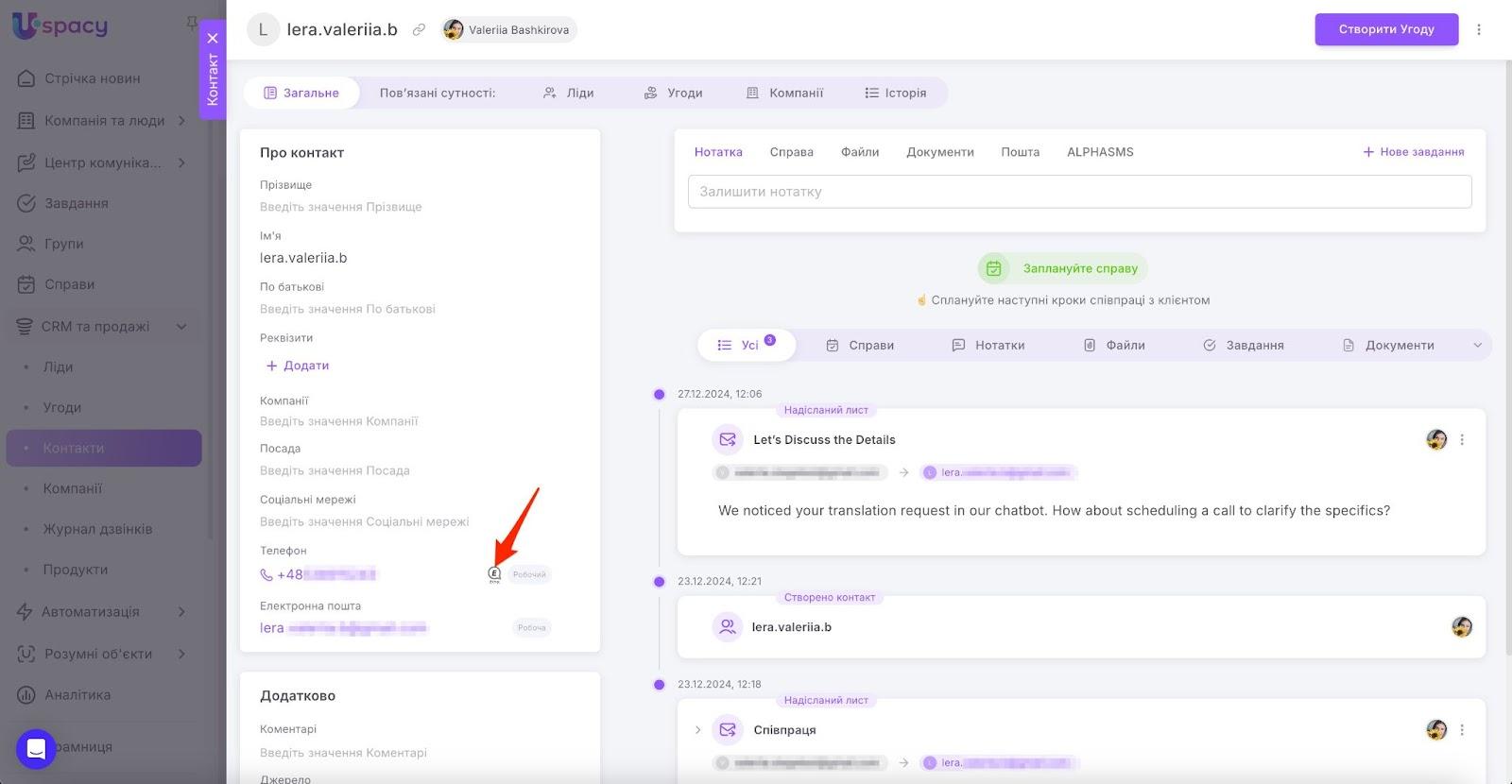Click the Заплануйте справу button
The width and height of the screenshot is (1512, 784).
[1063, 268]
